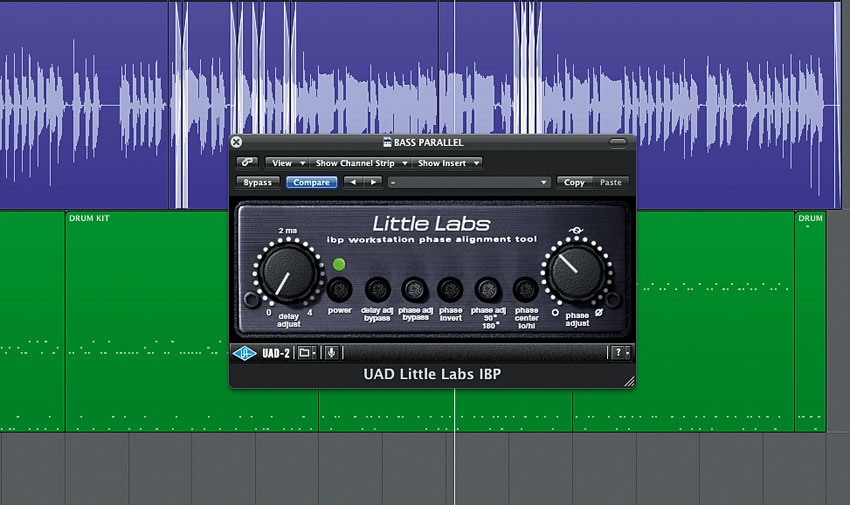Click the delay adjust knob
The image size is (850, 505).
[287, 274]
